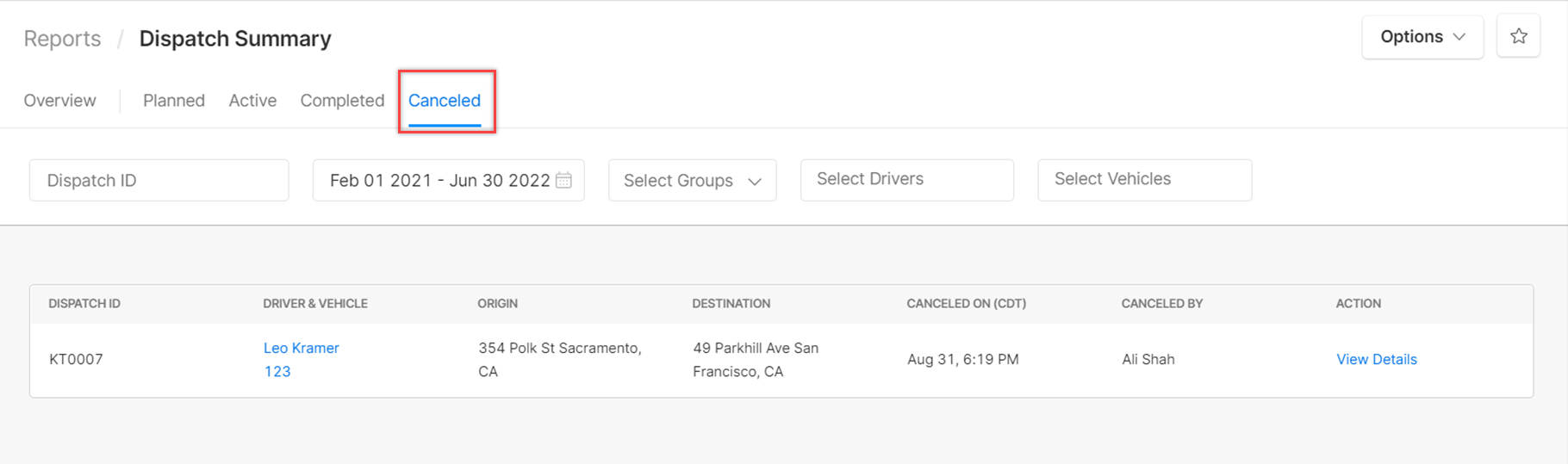Go to the Completed tab
This screenshot has height=464, width=1568.
click(x=342, y=100)
